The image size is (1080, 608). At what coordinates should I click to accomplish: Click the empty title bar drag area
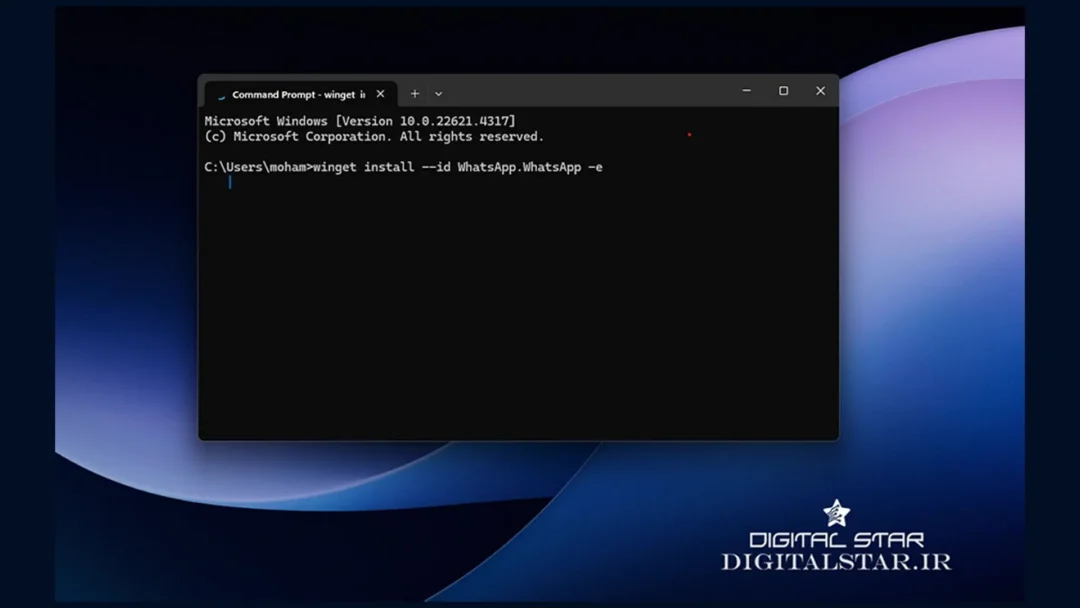click(590, 91)
